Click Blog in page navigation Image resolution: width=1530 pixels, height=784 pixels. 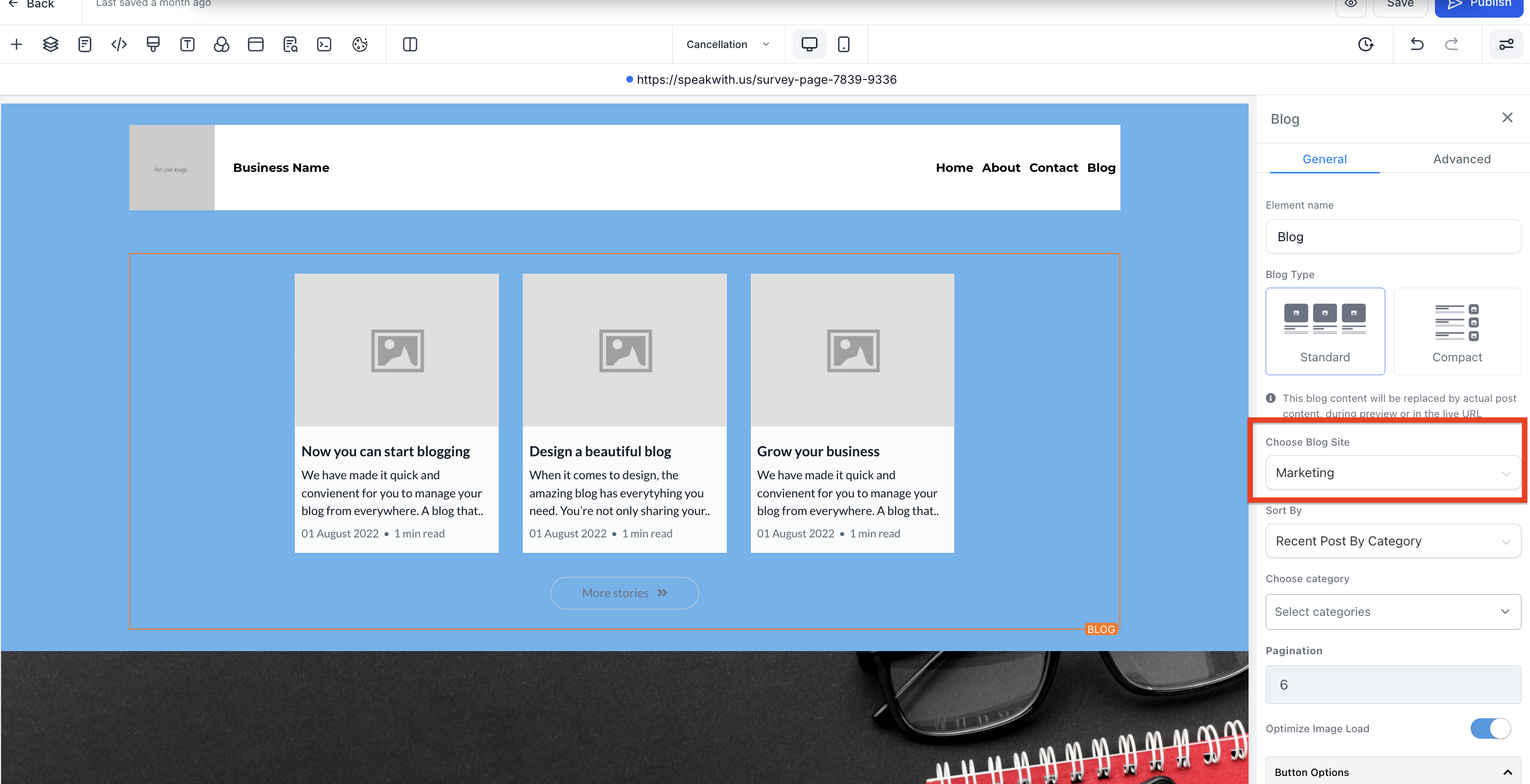[x=1101, y=168]
